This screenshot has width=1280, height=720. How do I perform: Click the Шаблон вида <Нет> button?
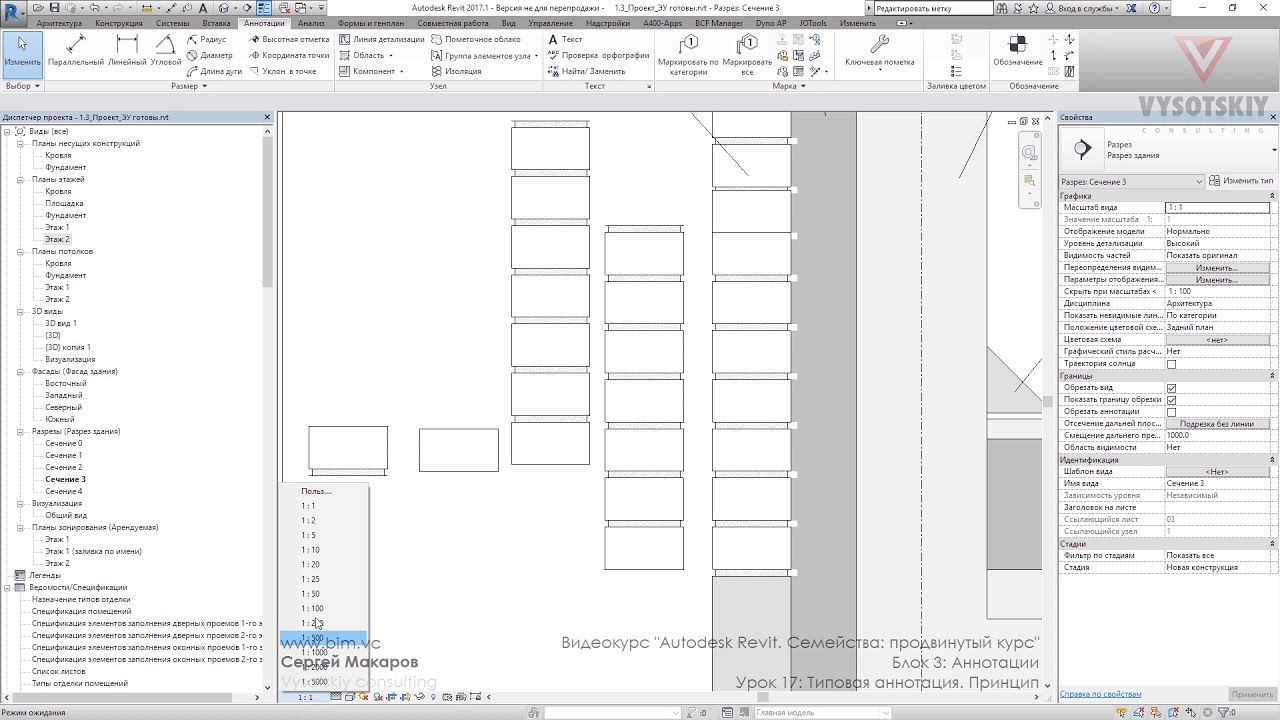click(x=1217, y=472)
